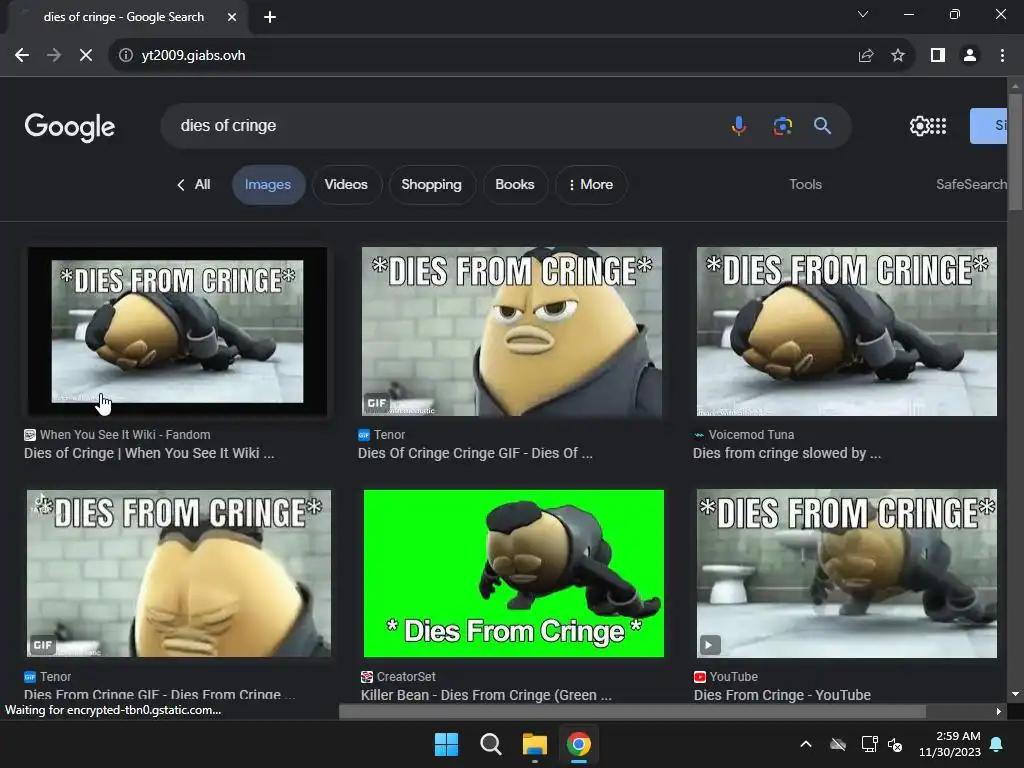Open the green screen Killer Bean thumbnail
The image size is (1024, 768).
click(x=514, y=573)
